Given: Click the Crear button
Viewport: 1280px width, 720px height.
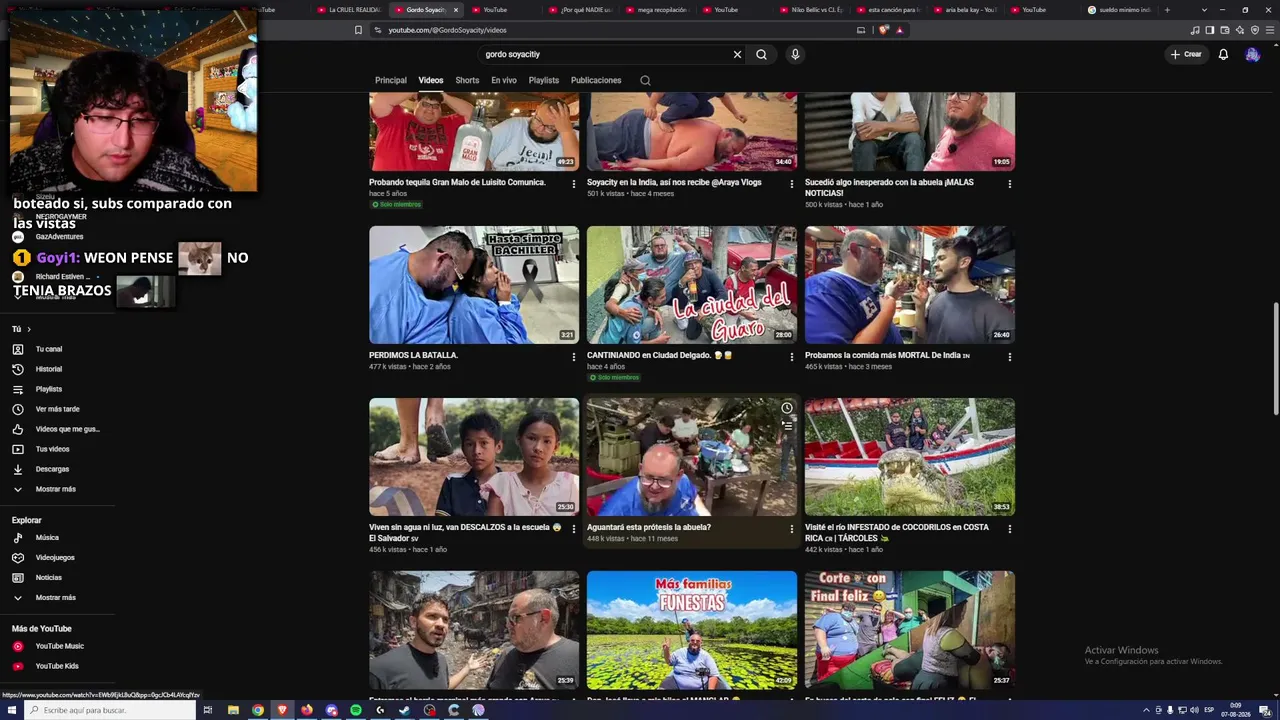Looking at the screenshot, I should pyautogui.click(x=1186, y=55).
